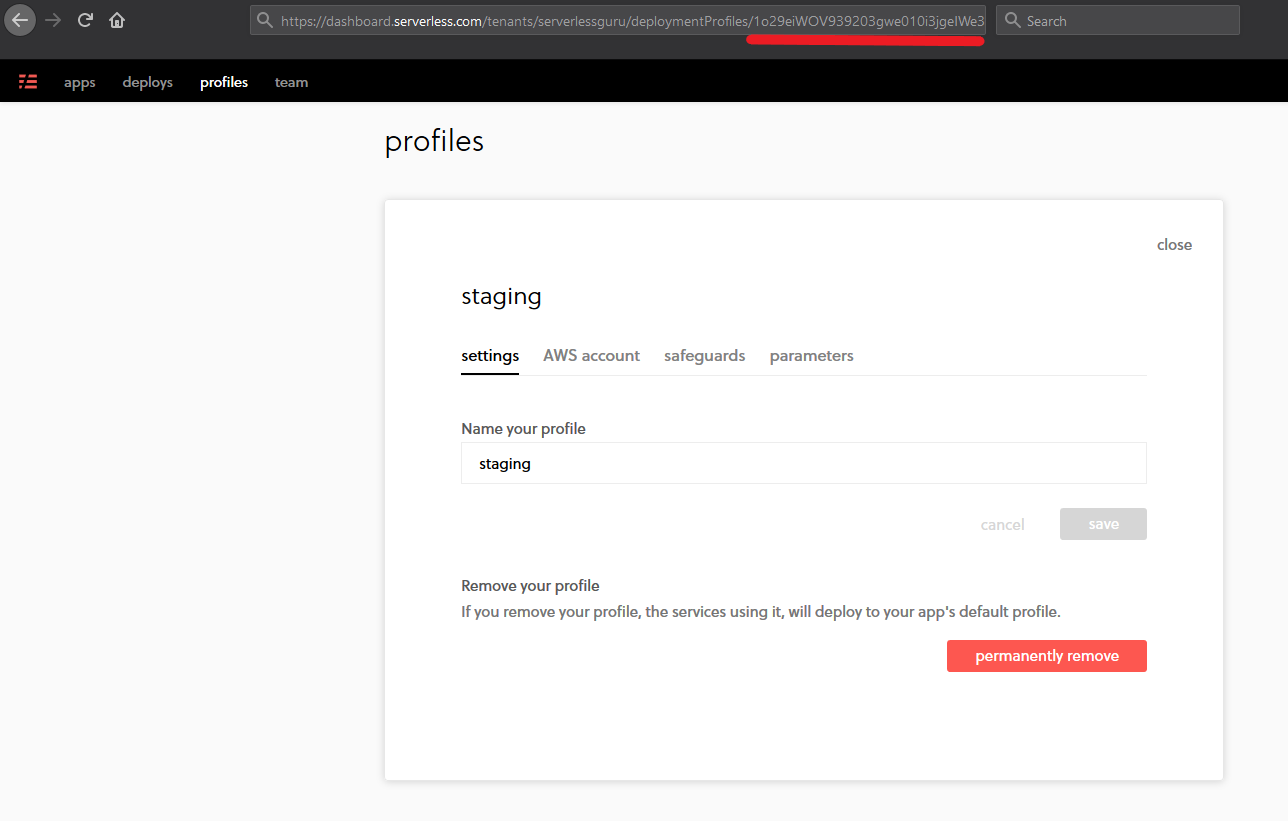
Task: Open the team menu item
Action: coord(292,82)
